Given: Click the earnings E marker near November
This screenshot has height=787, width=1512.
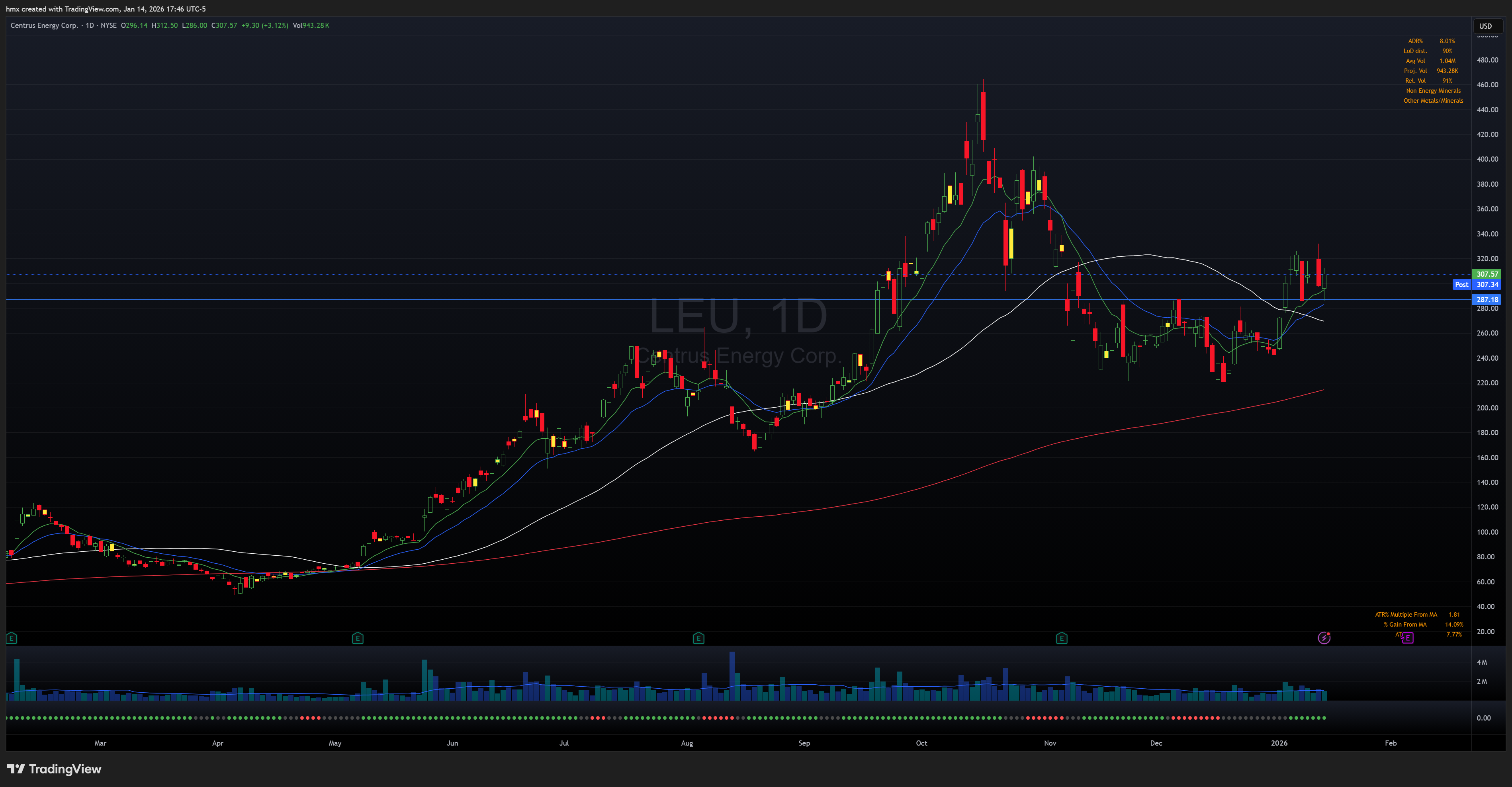Looking at the screenshot, I should click(x=1061, y=638).
